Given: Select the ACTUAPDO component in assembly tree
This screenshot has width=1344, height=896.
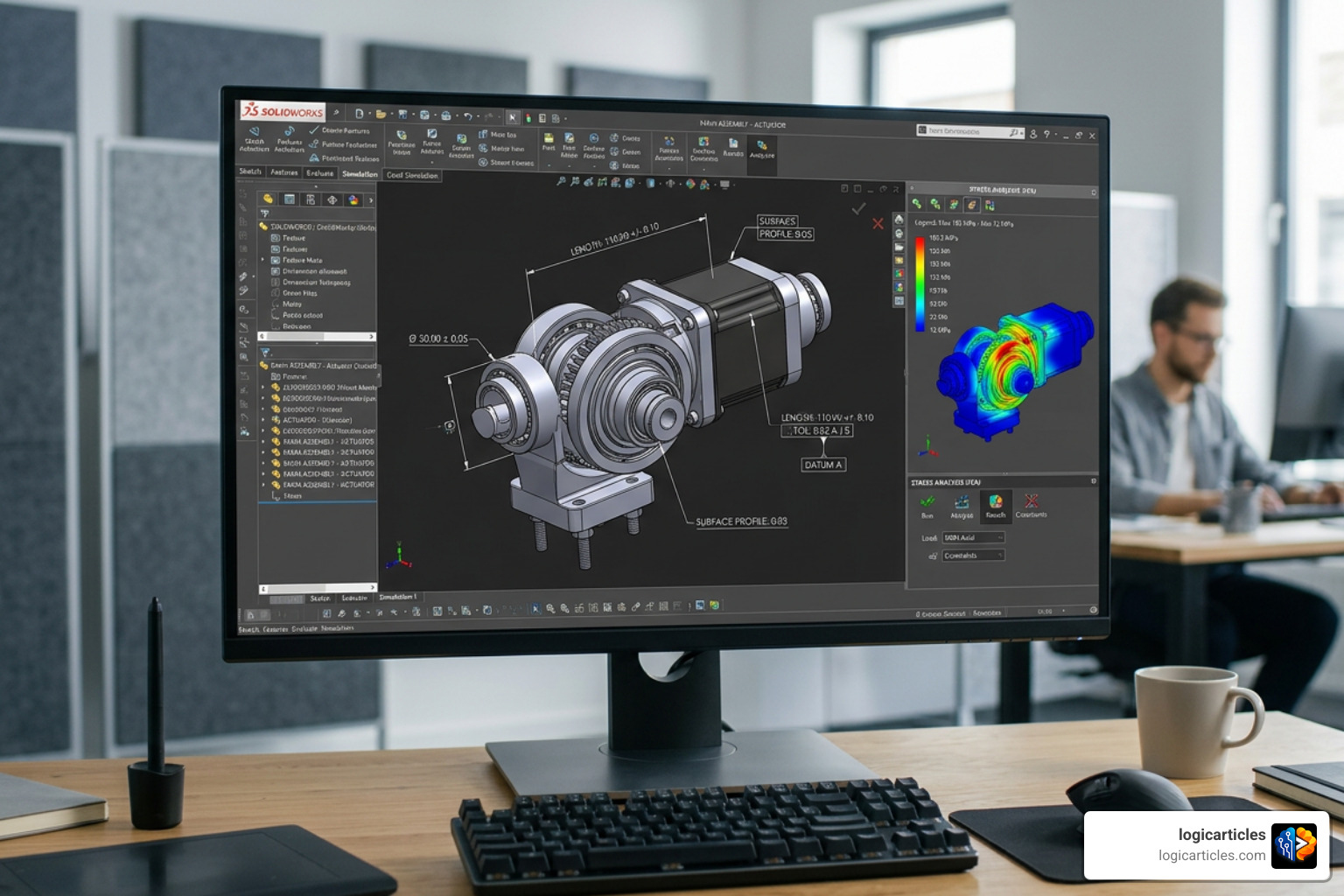Looking at the screenshot, I should (311, 420).
